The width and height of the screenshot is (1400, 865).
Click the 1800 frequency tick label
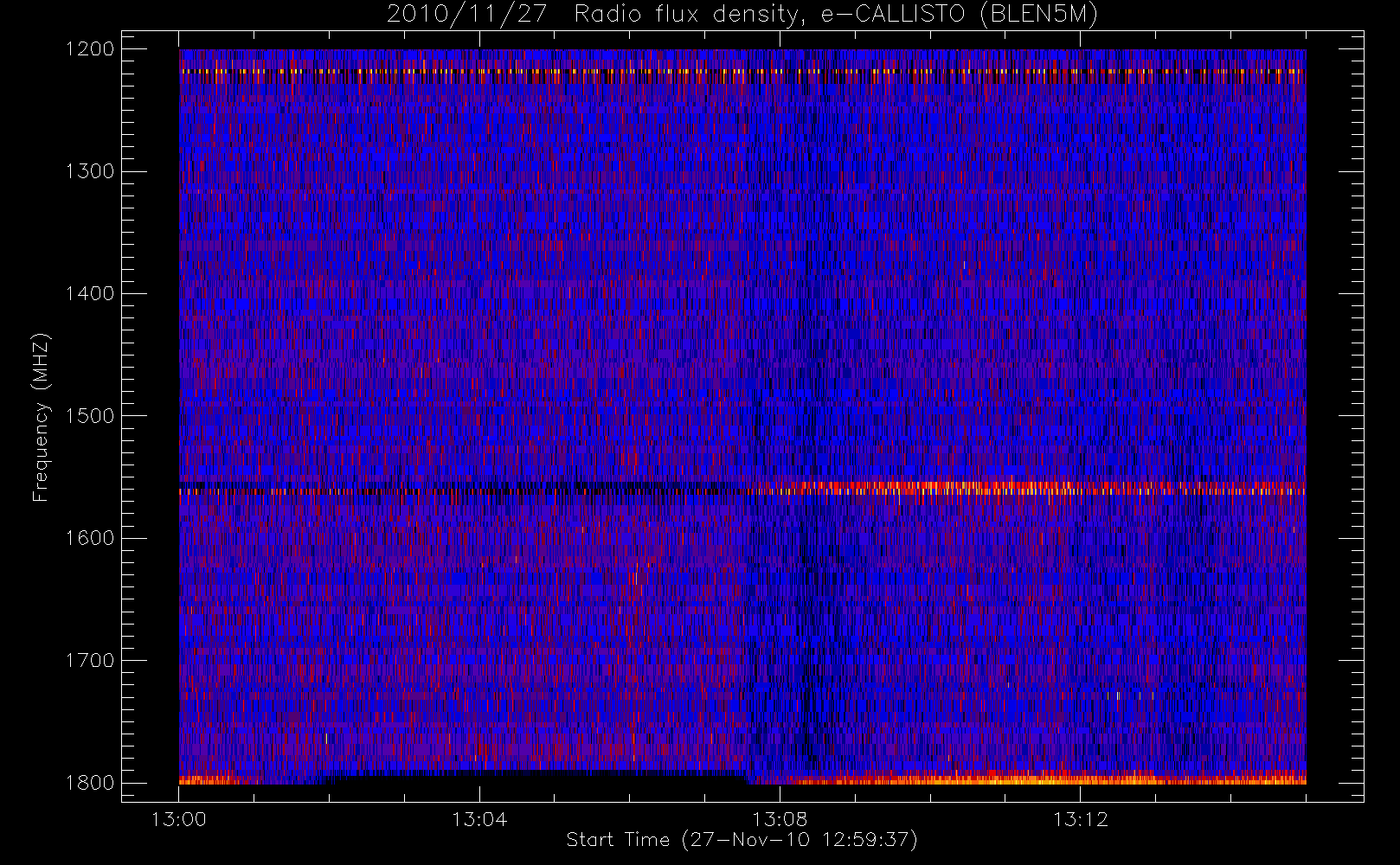pos(90,783)
